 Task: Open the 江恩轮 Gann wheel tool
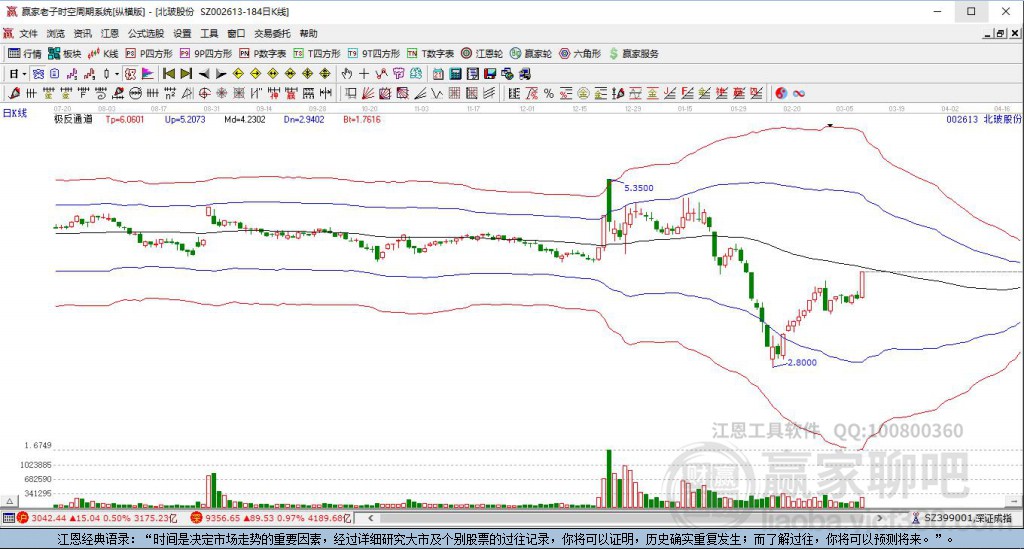pyautogui.click(x=482, y=54)
